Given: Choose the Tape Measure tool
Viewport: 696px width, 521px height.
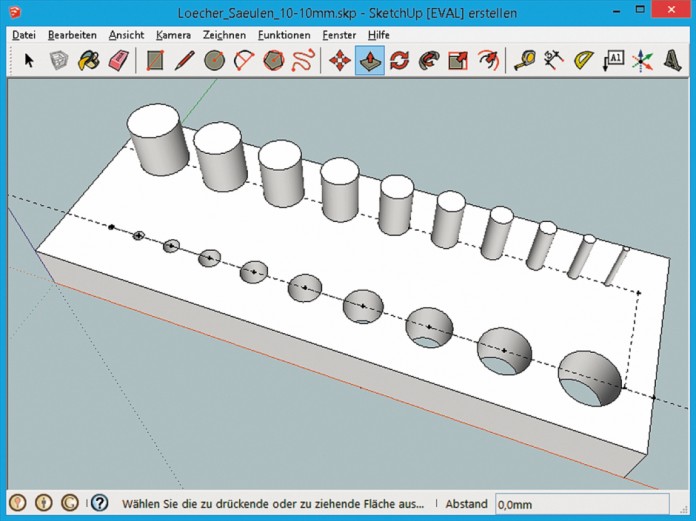Looking at the screenshot, I should 524,61.
